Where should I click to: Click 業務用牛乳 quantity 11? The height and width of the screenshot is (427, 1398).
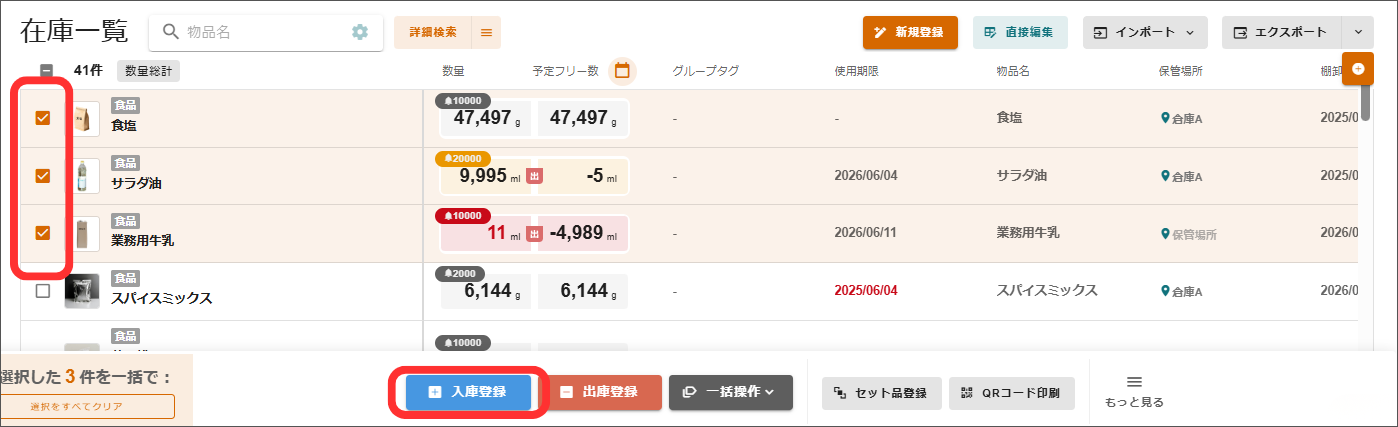point(497,233)
